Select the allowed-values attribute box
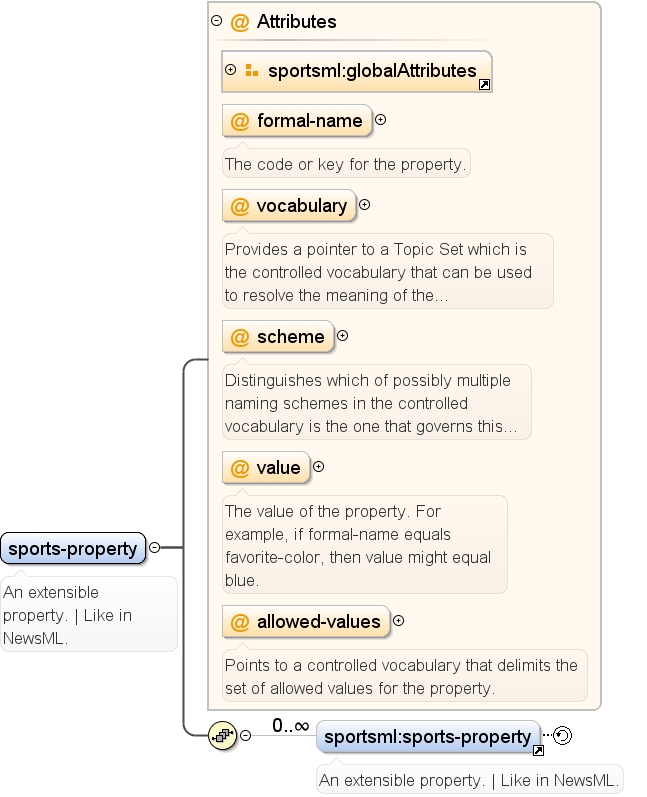The height and width of the screenshot is (797, 647). point(306,621)
